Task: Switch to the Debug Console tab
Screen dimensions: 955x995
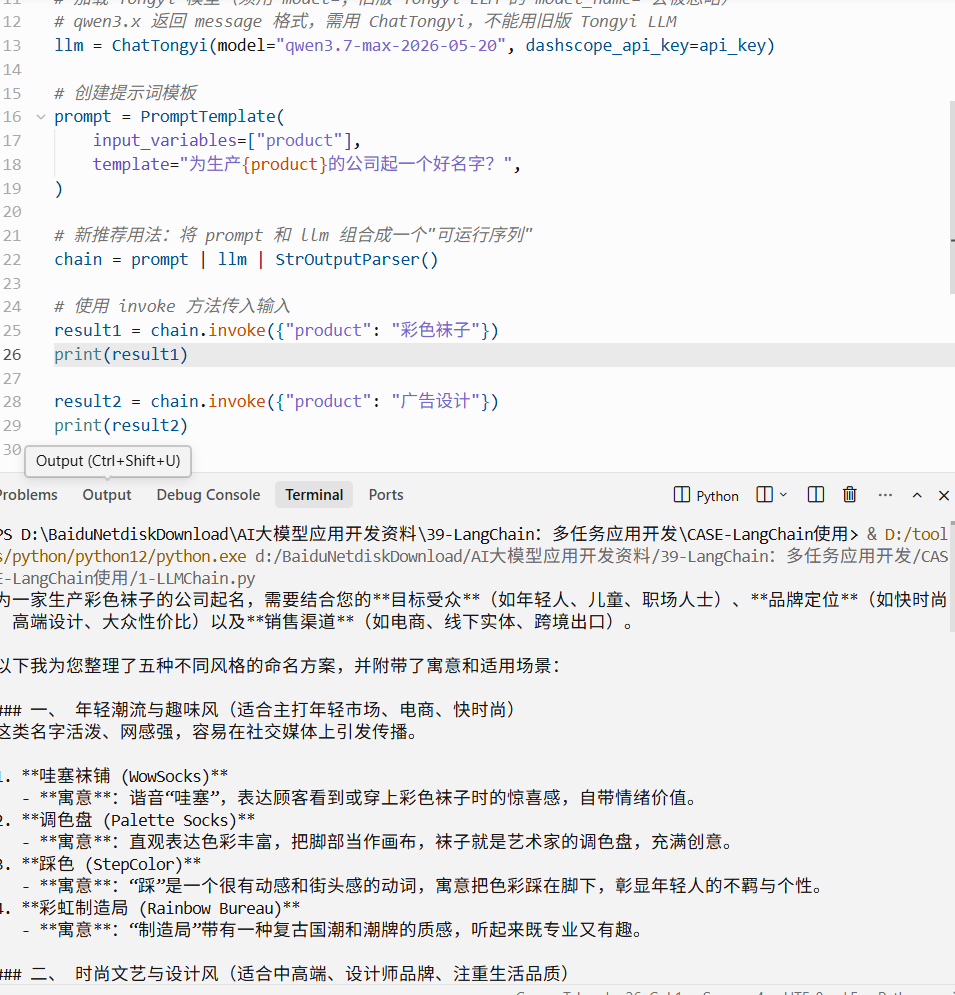Action: tap(208, 495)
